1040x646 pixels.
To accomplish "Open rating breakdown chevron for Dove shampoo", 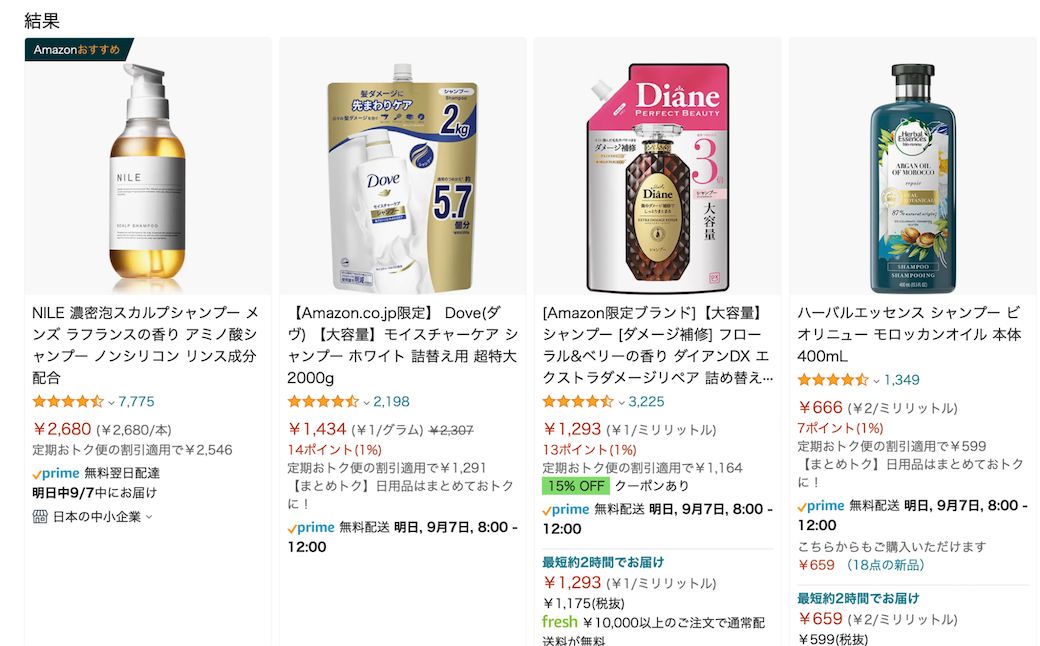I will tap(366, 402).
